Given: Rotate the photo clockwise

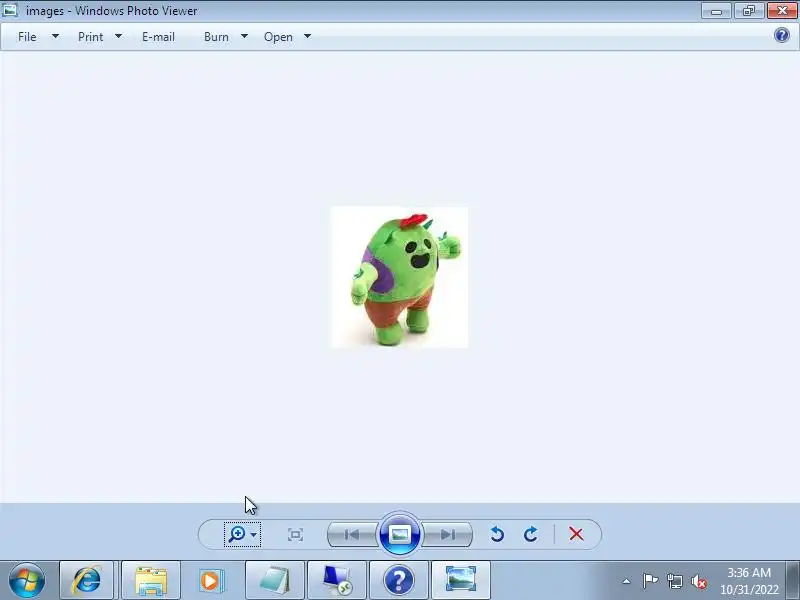Looking at the screenshot, I should 531,534.
